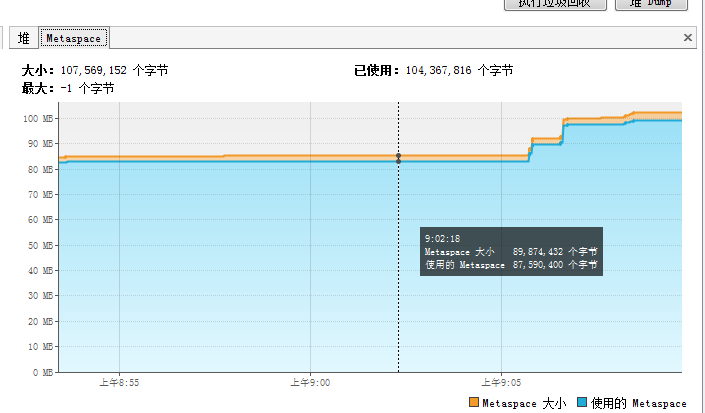705x413 pixels.
Task: Click the tooltip value 89,874,432
Action: point(538,252)
